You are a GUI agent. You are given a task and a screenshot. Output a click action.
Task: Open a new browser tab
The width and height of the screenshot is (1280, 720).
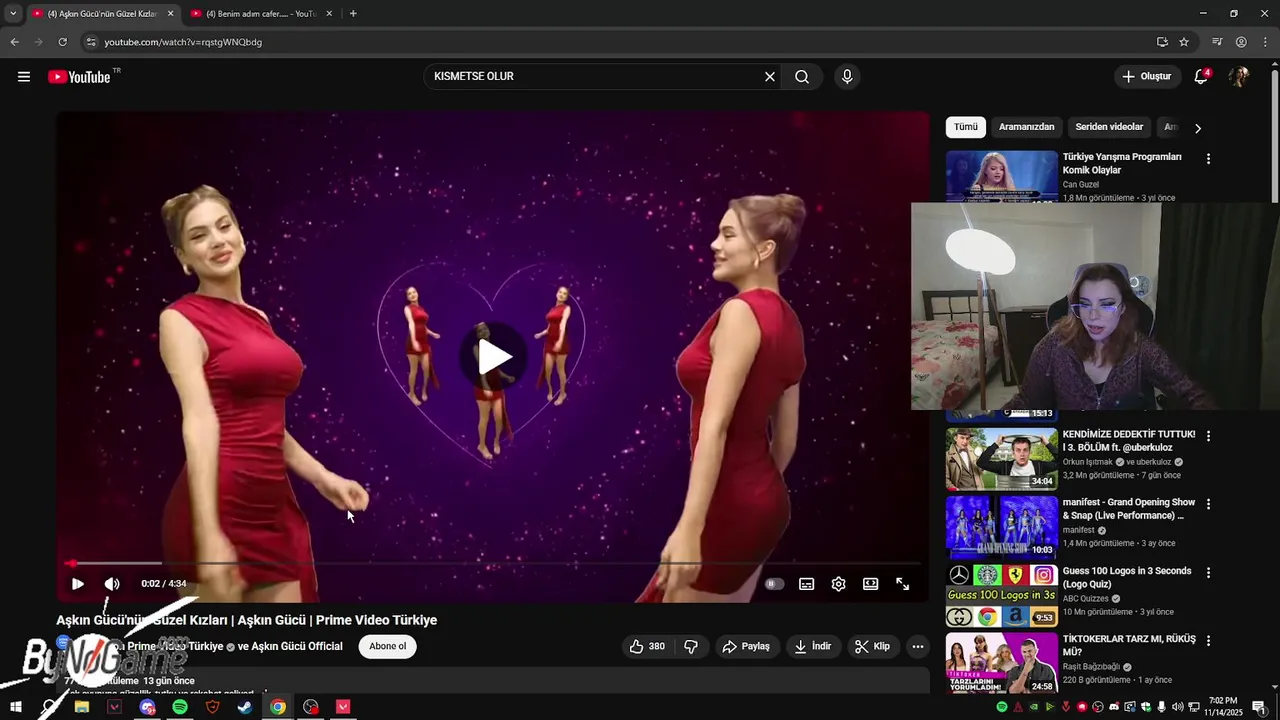pyautogui.click(x=353, y=14)
